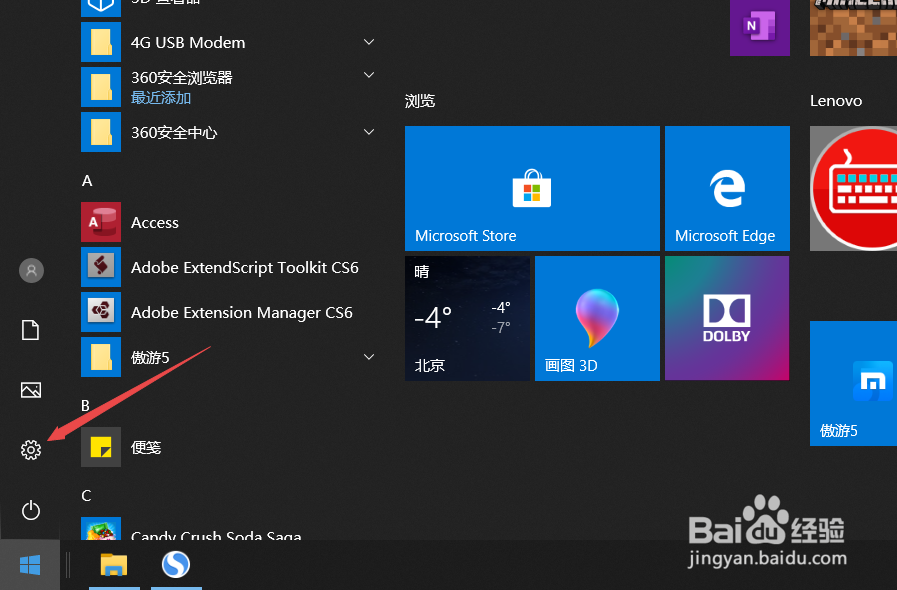
Task: Open the Dolby tile
Action: 727,318
